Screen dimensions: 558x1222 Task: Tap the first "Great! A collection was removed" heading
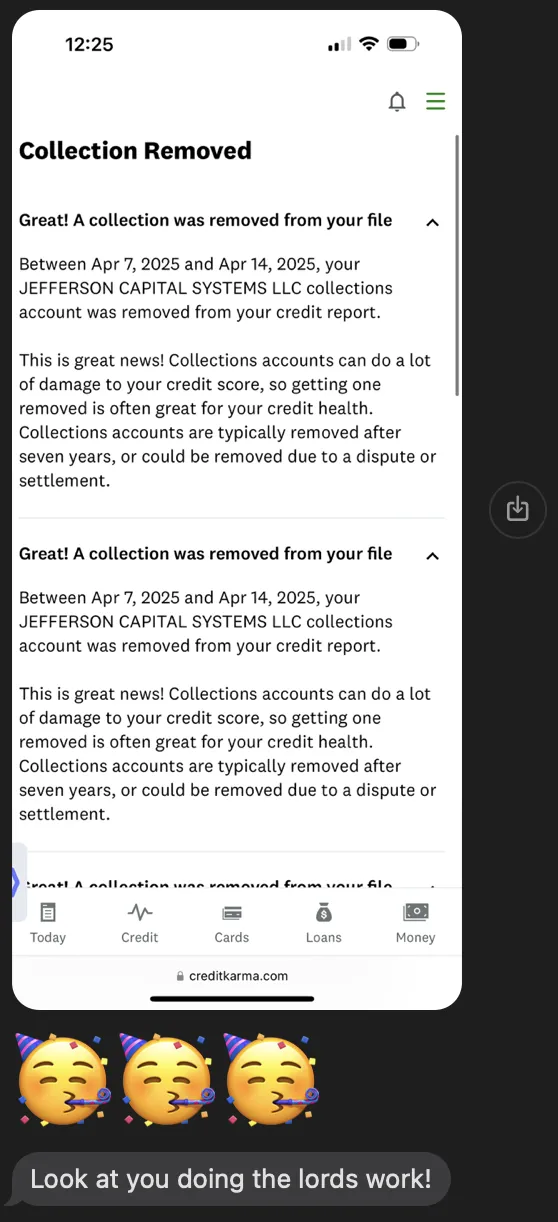[x=205, y=220]
